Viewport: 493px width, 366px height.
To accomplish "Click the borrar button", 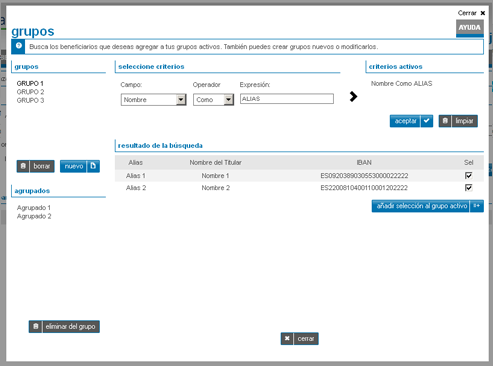I will tap(36, 166).
